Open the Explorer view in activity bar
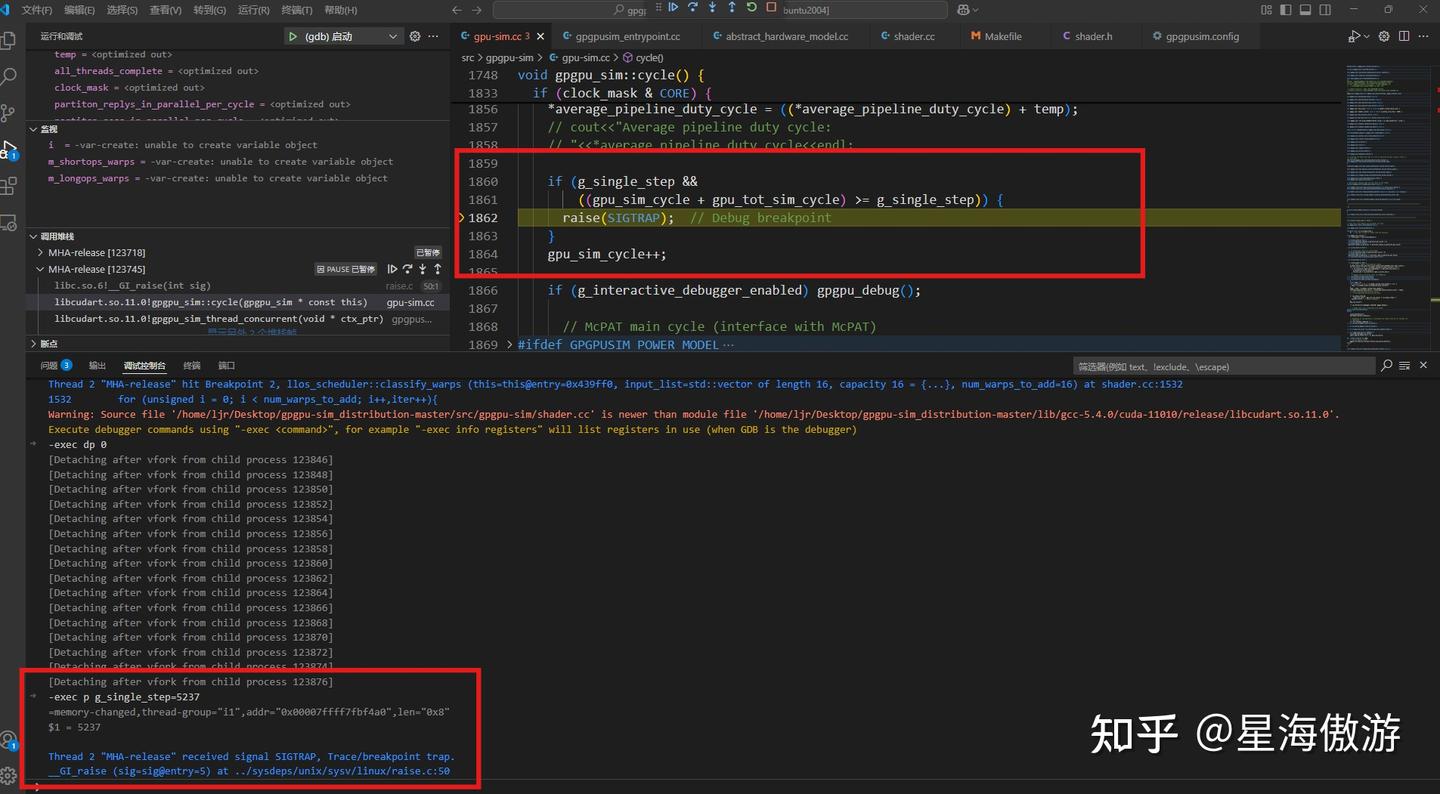Viewport: 1440px width, 794px height. (x=8, y=41)
